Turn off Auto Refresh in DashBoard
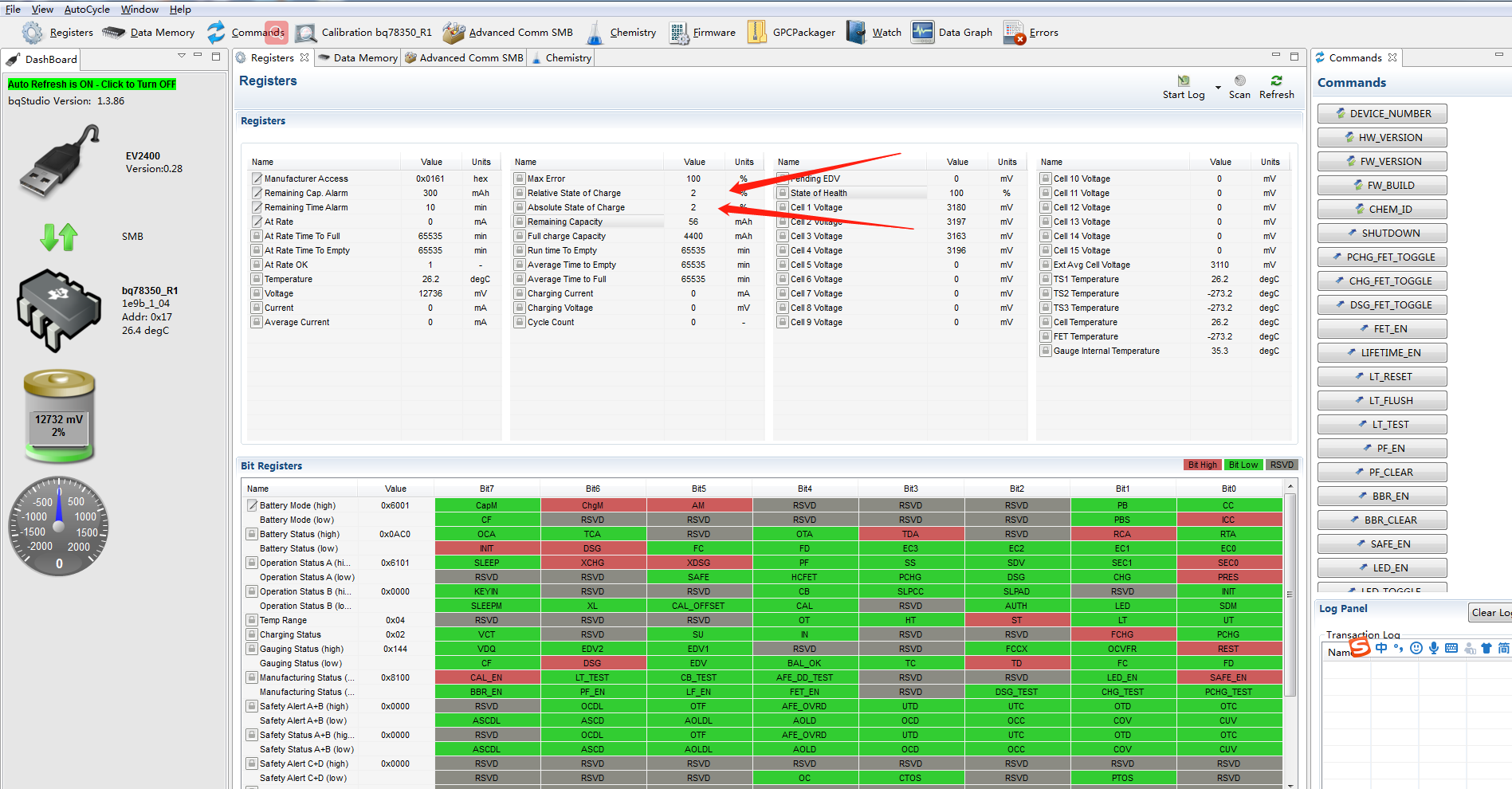Image resolution: width=1512 pixels, height=789 pixels. (x=92, y=84)
